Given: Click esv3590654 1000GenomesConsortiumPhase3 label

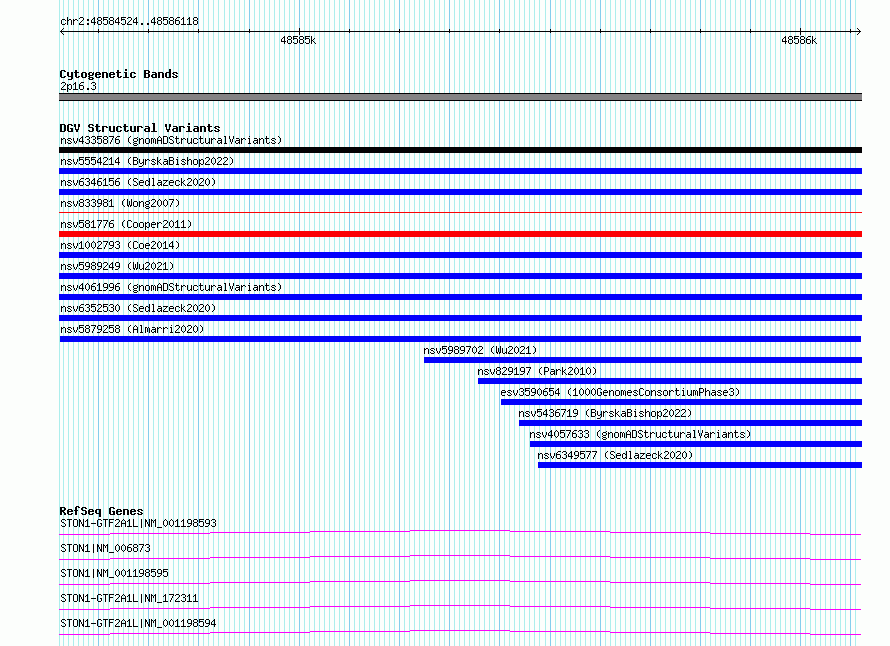Looking at the screenshot, I should click(620, 392).
